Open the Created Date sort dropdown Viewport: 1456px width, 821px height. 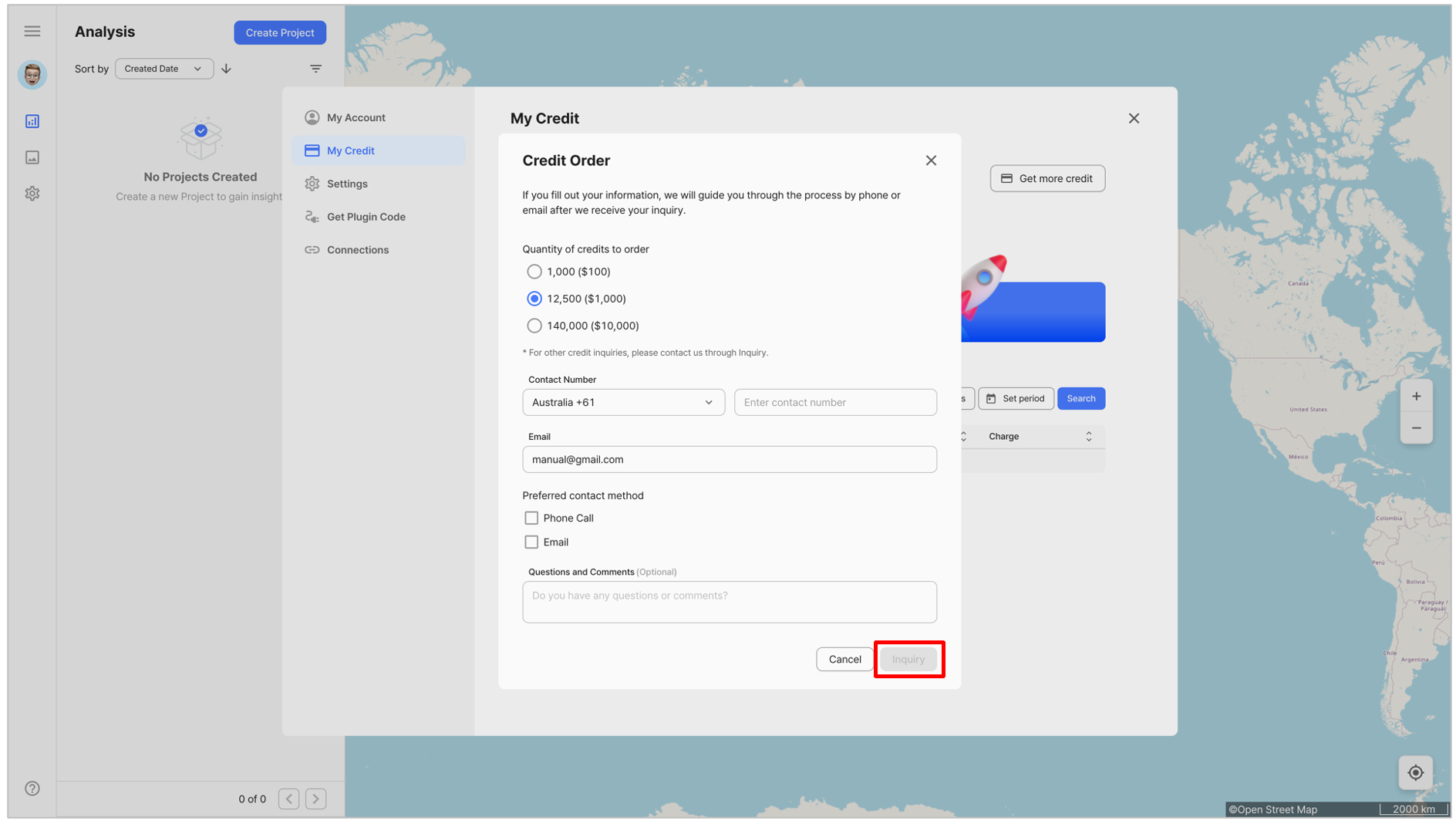tap(164, 69)
